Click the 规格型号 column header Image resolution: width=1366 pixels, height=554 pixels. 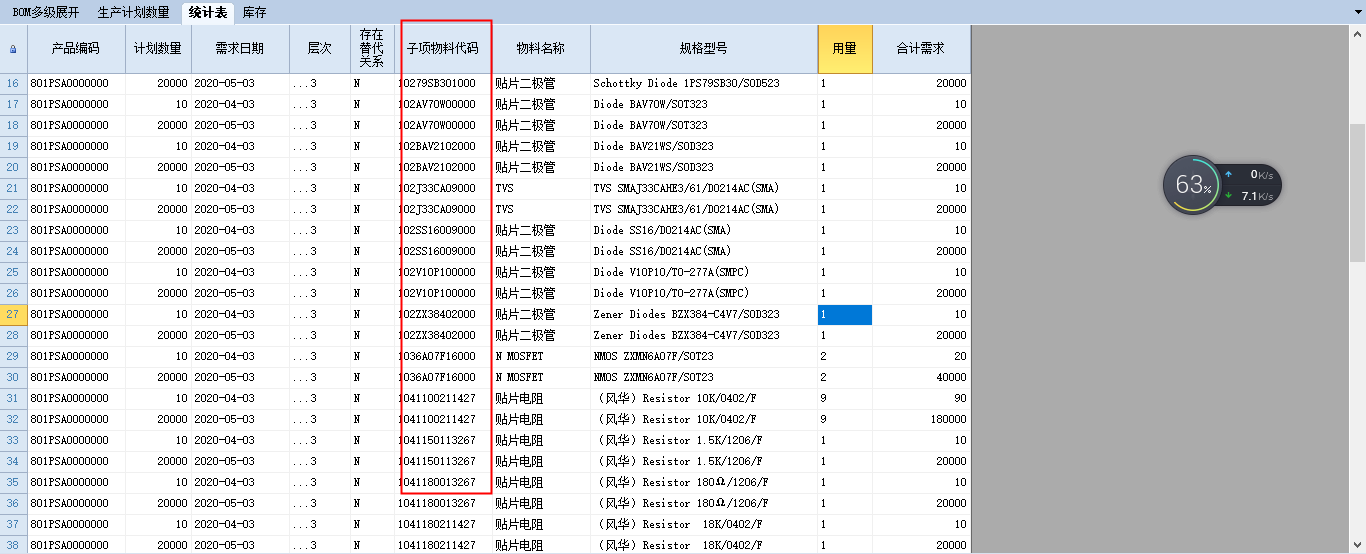pyautogui.click(x=703, y=49)
